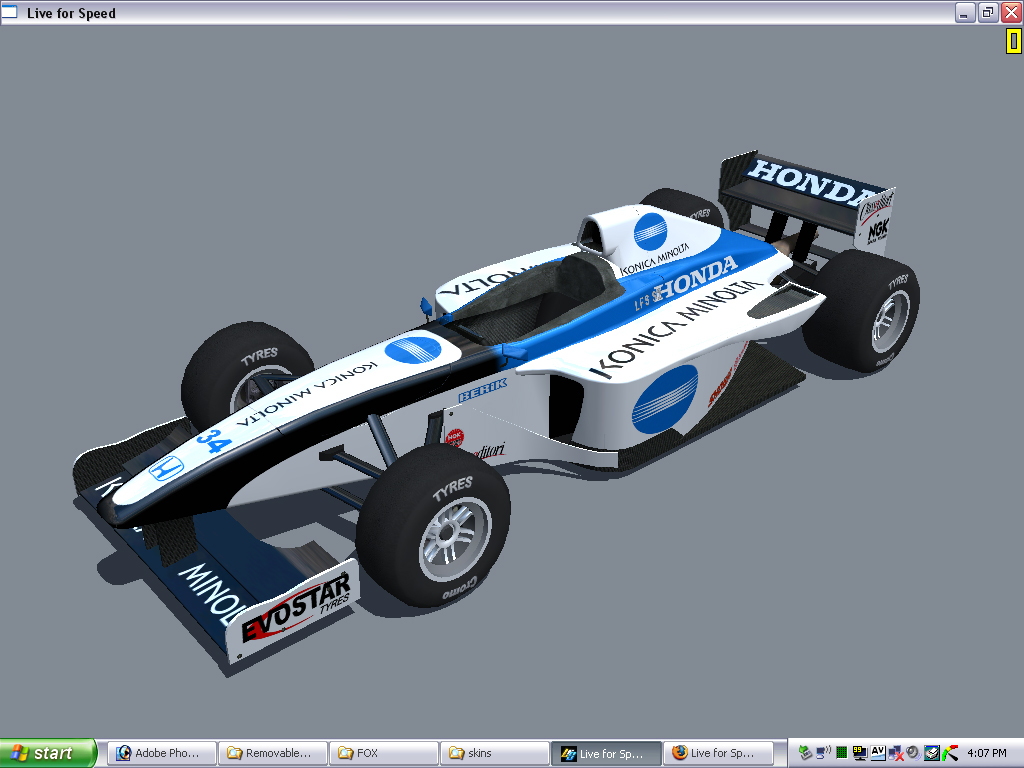Restore down the Live for Speed window
The image size is (1024, 768).
click(x=988, y=12)
